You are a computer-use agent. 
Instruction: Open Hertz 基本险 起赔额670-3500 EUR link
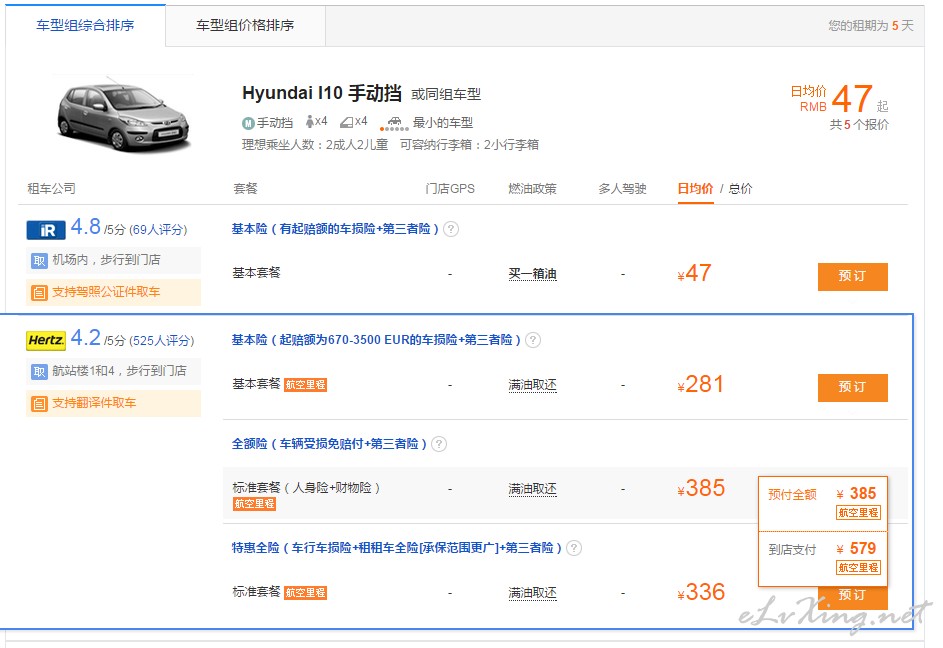click(376, 340)
